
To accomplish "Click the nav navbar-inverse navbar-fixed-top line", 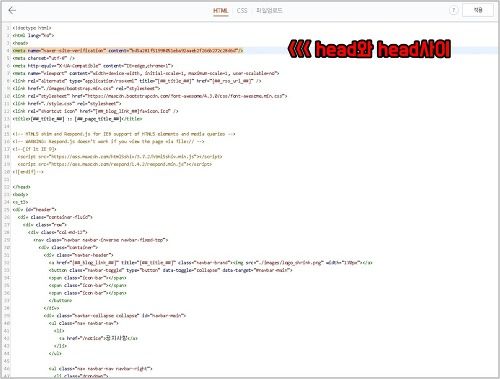I will click(101, 240).
